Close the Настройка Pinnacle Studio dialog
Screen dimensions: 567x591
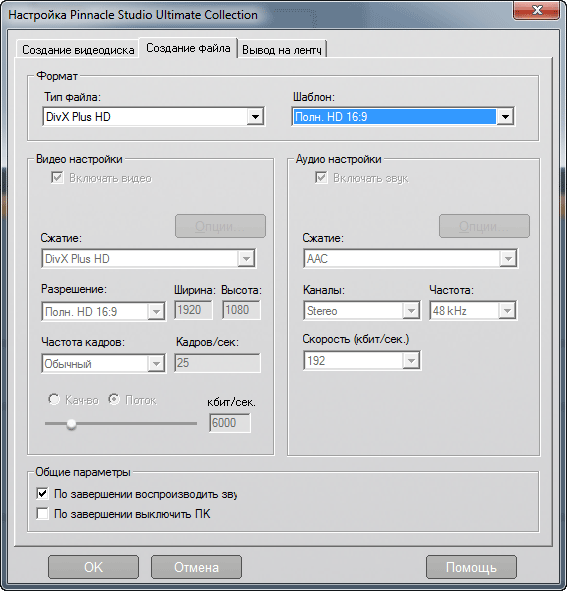(536, 10)
